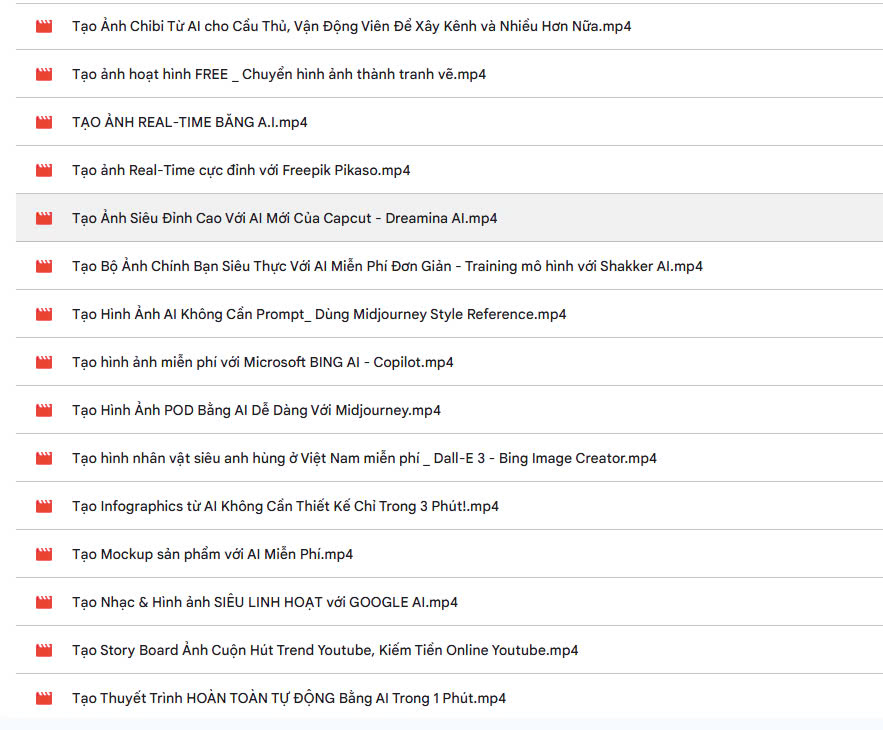Click video icon beside Tạo Mockup sản phẩm file
The height and width of the screenshot is (730, 883).
(44, 554)
